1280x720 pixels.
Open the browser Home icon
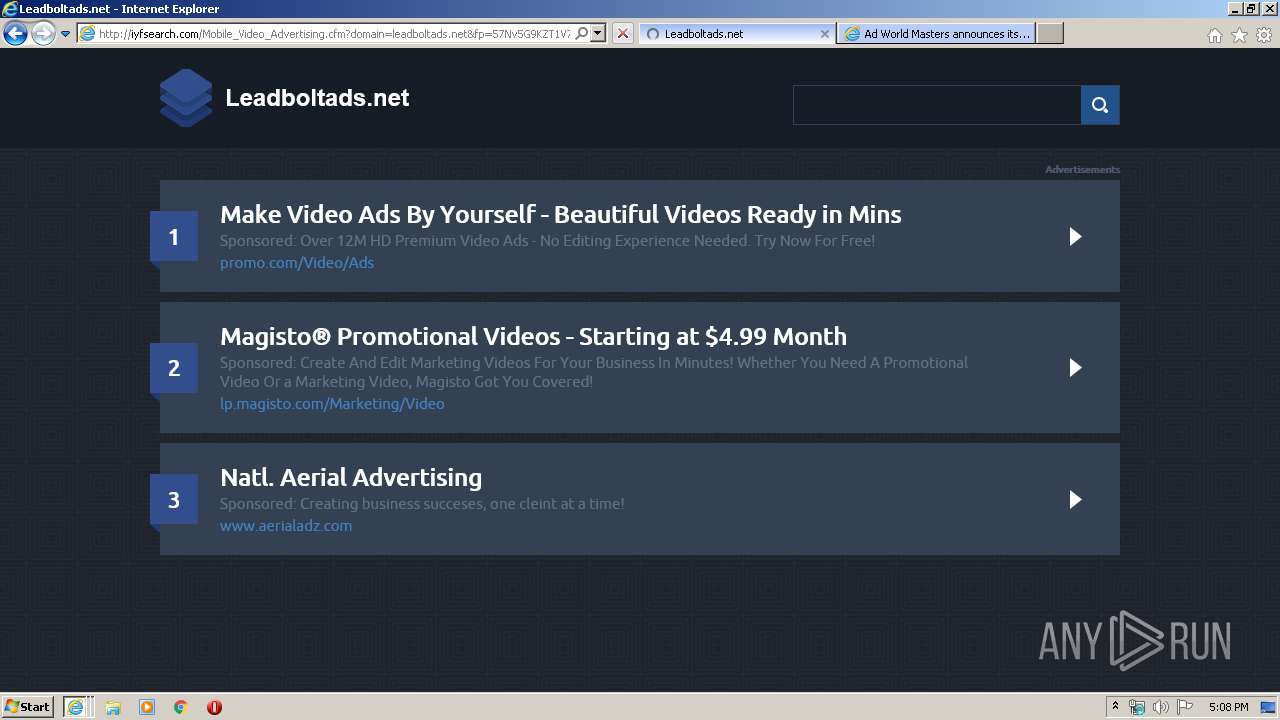1214,35
